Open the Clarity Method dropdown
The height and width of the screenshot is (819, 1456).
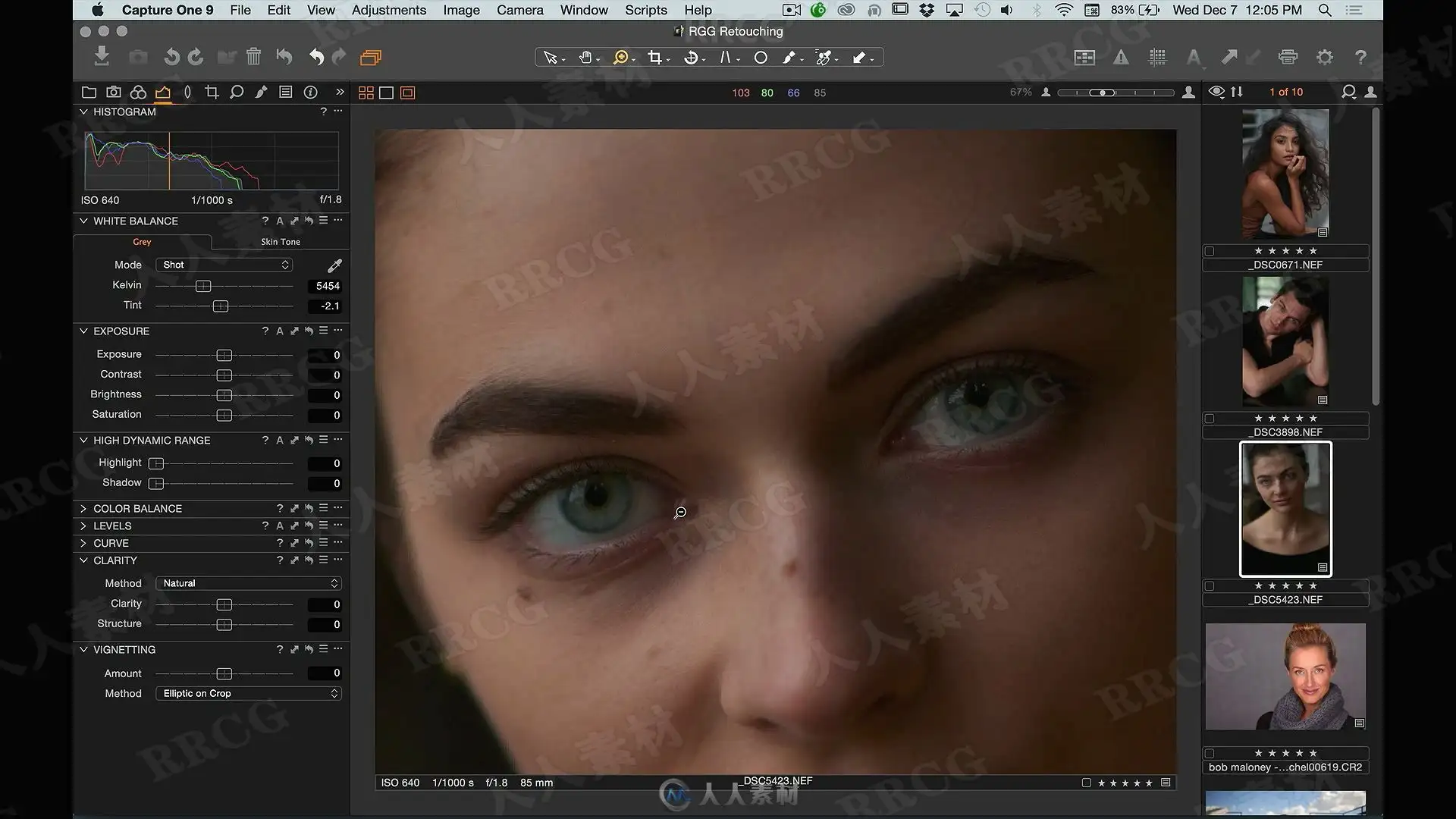pyautogui.click(x=248, y=583)
